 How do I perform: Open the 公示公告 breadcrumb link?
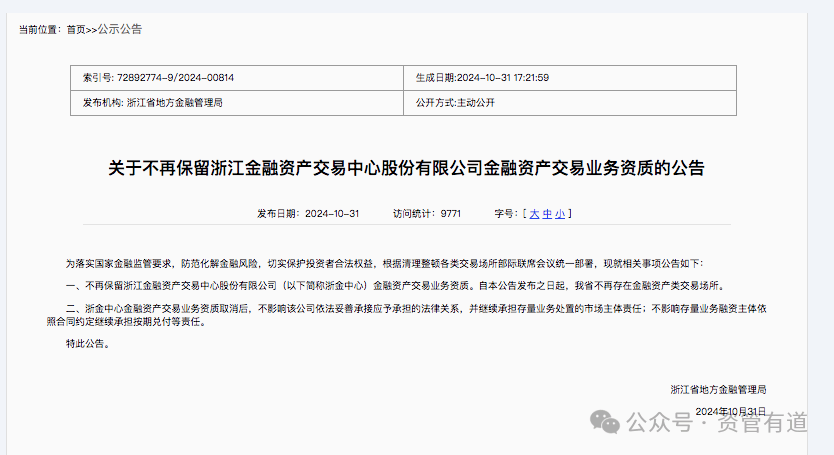tap(120, 29)
